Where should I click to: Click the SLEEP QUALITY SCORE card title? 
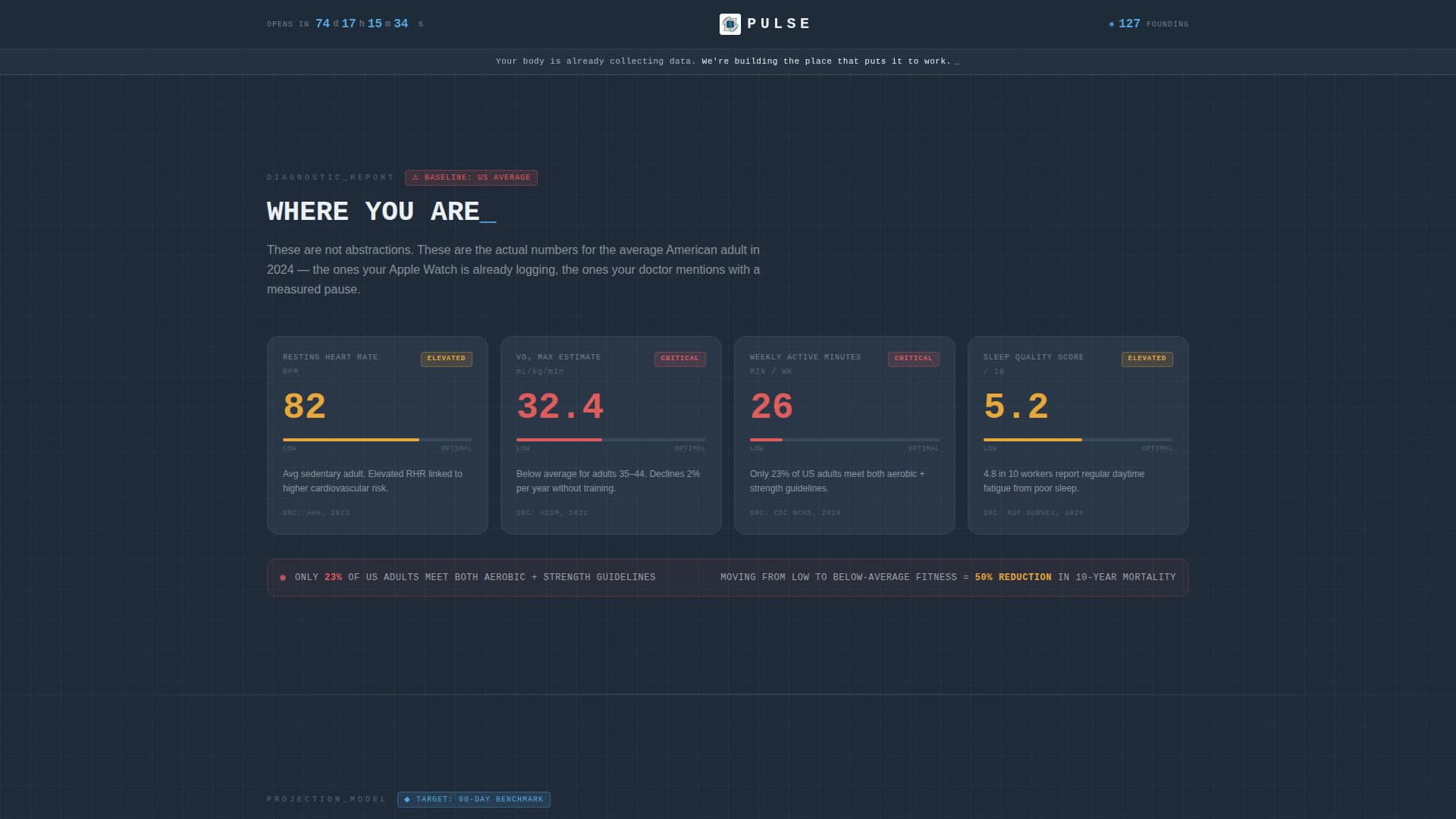pyautogui.click(x=1034, y=357)
